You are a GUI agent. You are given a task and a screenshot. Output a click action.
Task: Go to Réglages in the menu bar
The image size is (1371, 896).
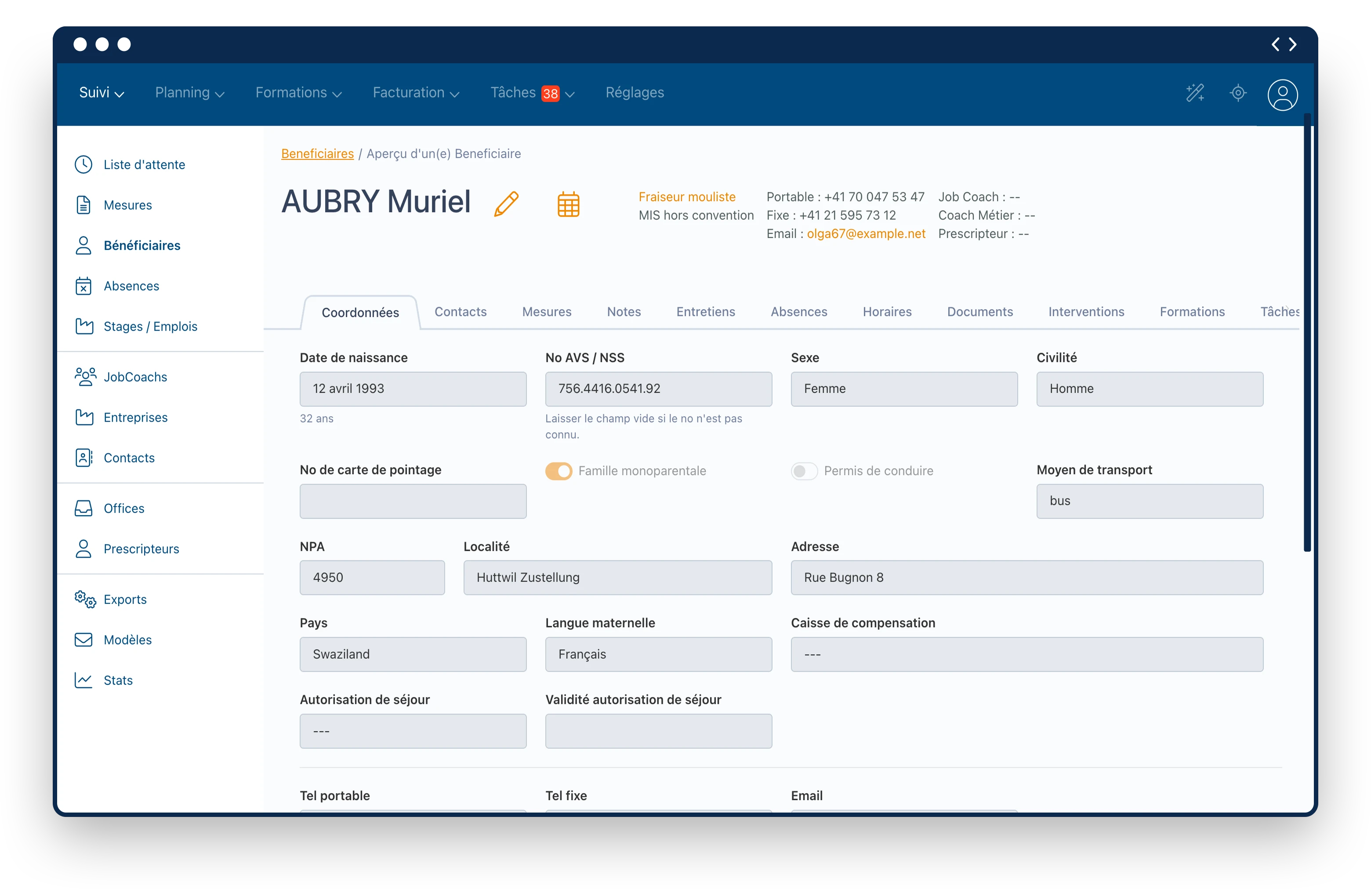[634, 93]
